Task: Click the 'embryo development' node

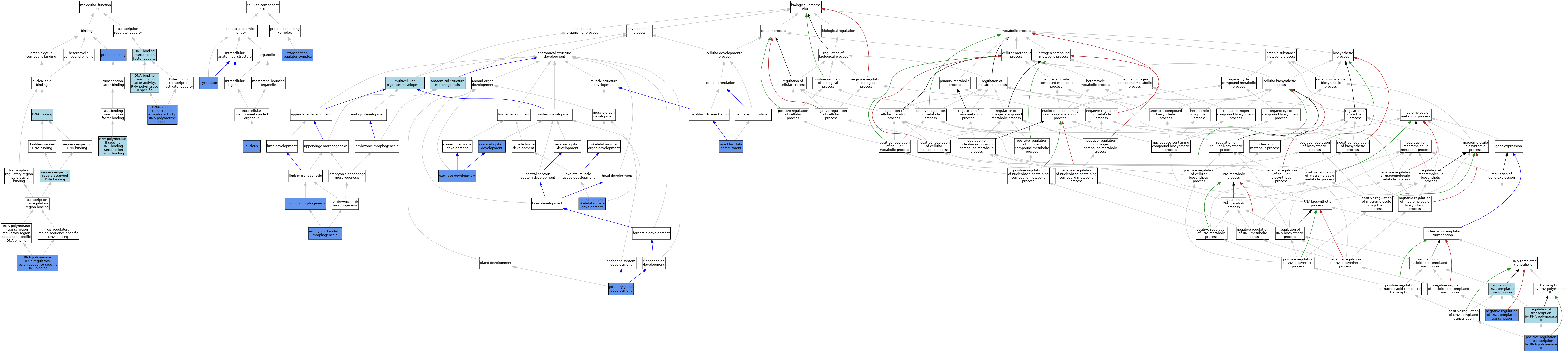Action: click(368, 114)
